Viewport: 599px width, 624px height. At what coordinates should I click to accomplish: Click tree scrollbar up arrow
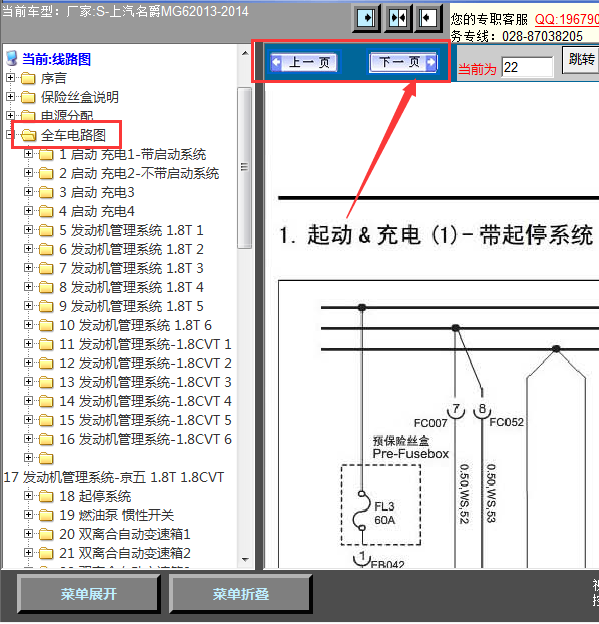pos(245,53)
